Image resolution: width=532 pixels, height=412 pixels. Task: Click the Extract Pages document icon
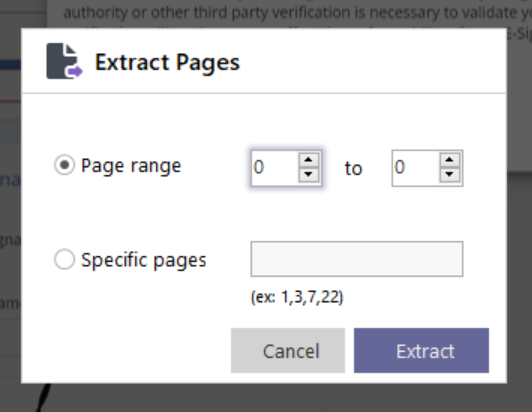pos(64,61)
